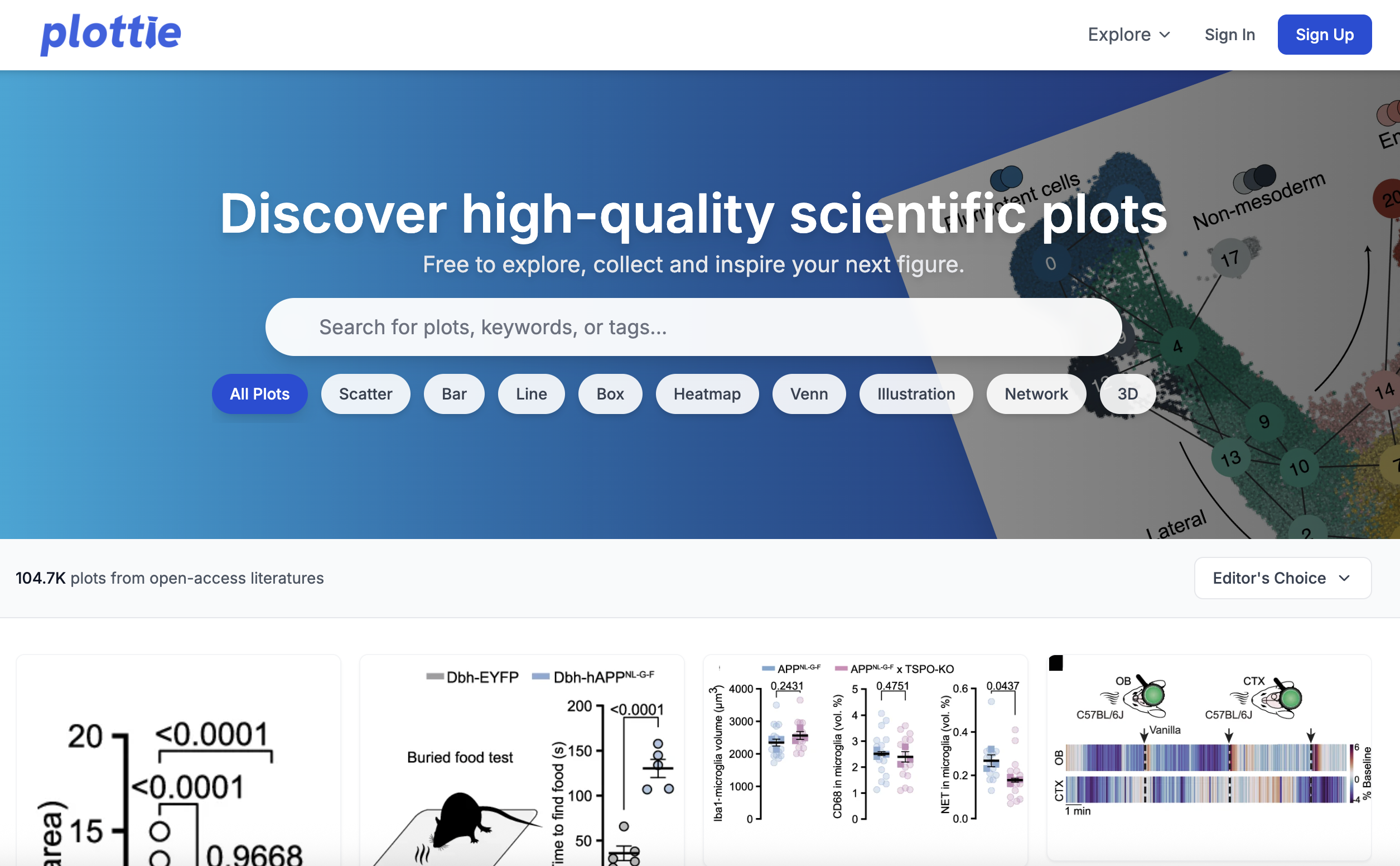Pick the Network plot filter
The height and width of the screenshot is (866, 1400).
(x=1035, y=394)
